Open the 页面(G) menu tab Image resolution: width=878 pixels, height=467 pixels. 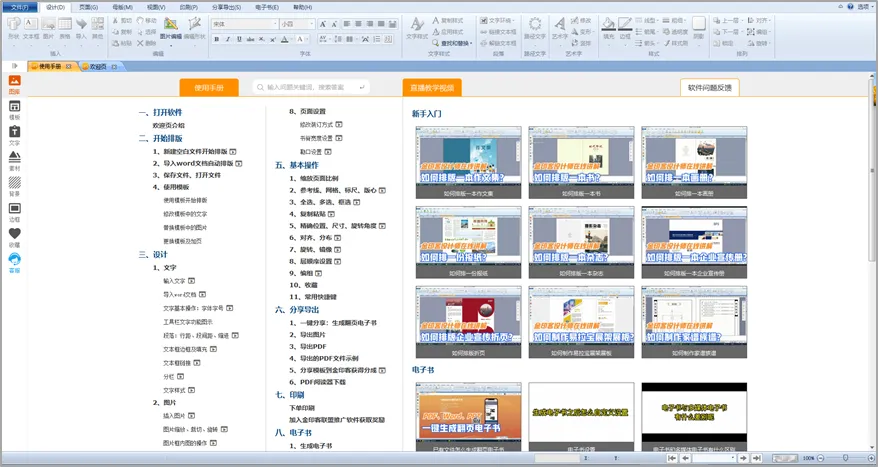[88, 6]
